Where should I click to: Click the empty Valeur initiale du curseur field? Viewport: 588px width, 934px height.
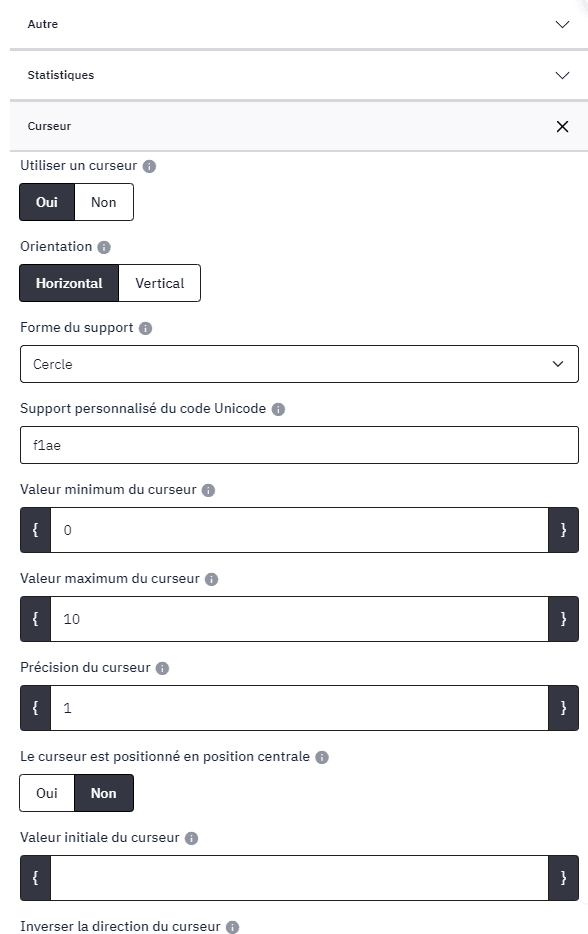(299, 877)
